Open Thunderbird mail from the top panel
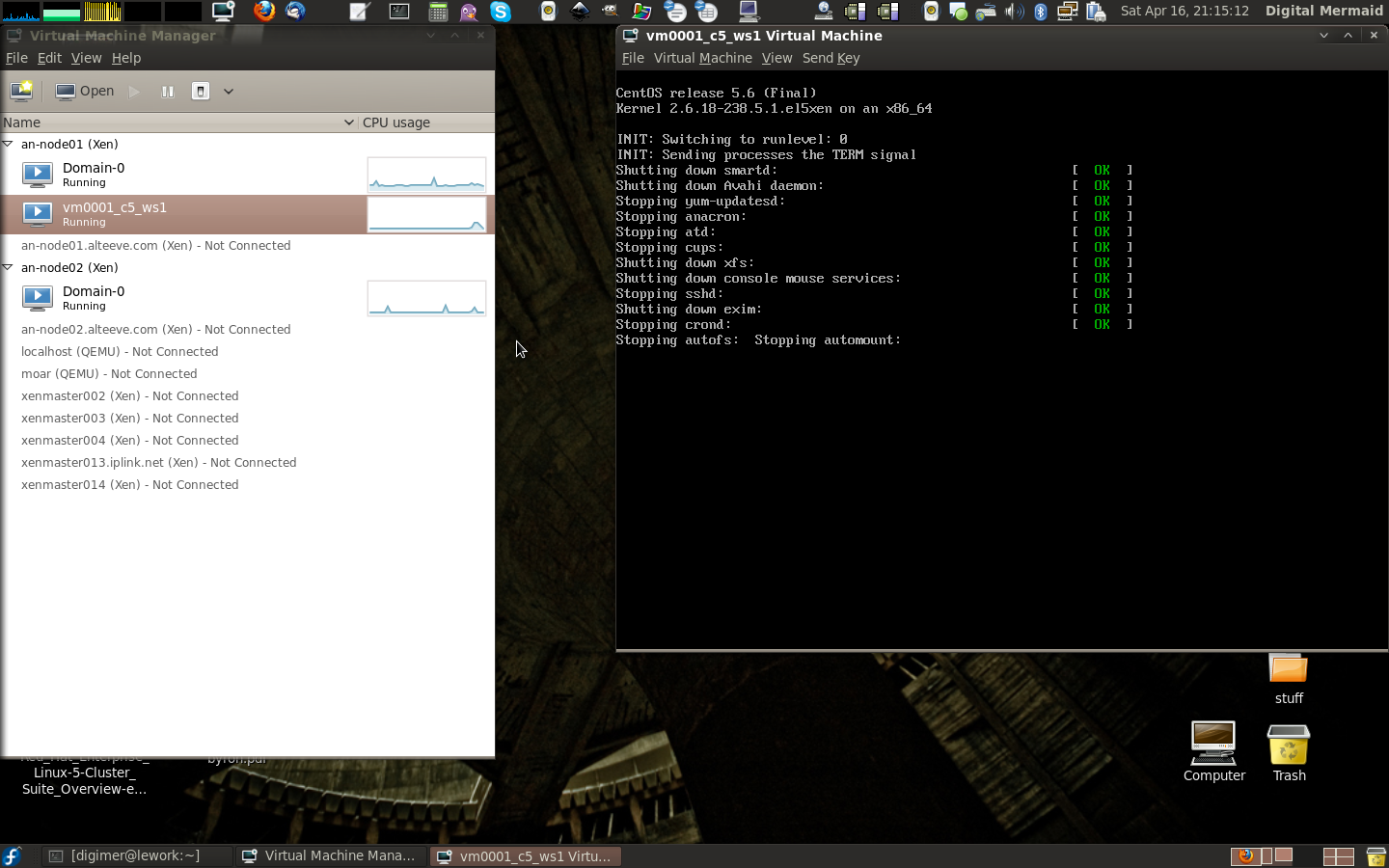 tap(295, 11)
